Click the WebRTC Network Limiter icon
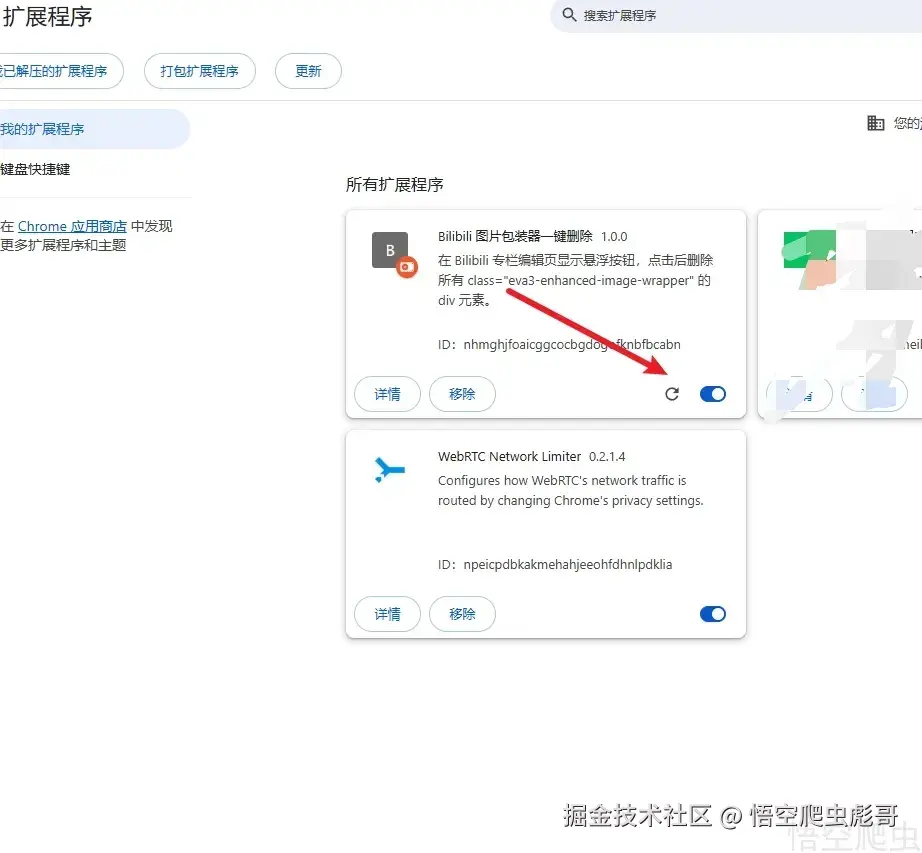This screenshot has width=922, height=853. tap(390, 470)
